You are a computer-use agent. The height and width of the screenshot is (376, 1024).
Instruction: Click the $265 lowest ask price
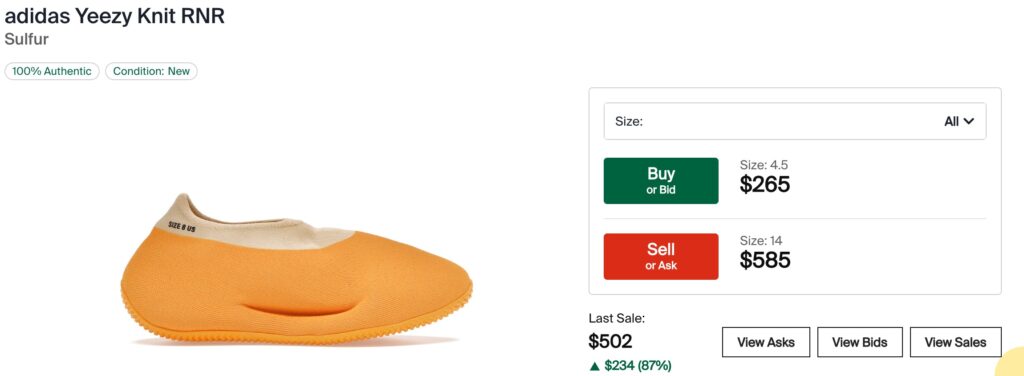[x=765, y=185]
